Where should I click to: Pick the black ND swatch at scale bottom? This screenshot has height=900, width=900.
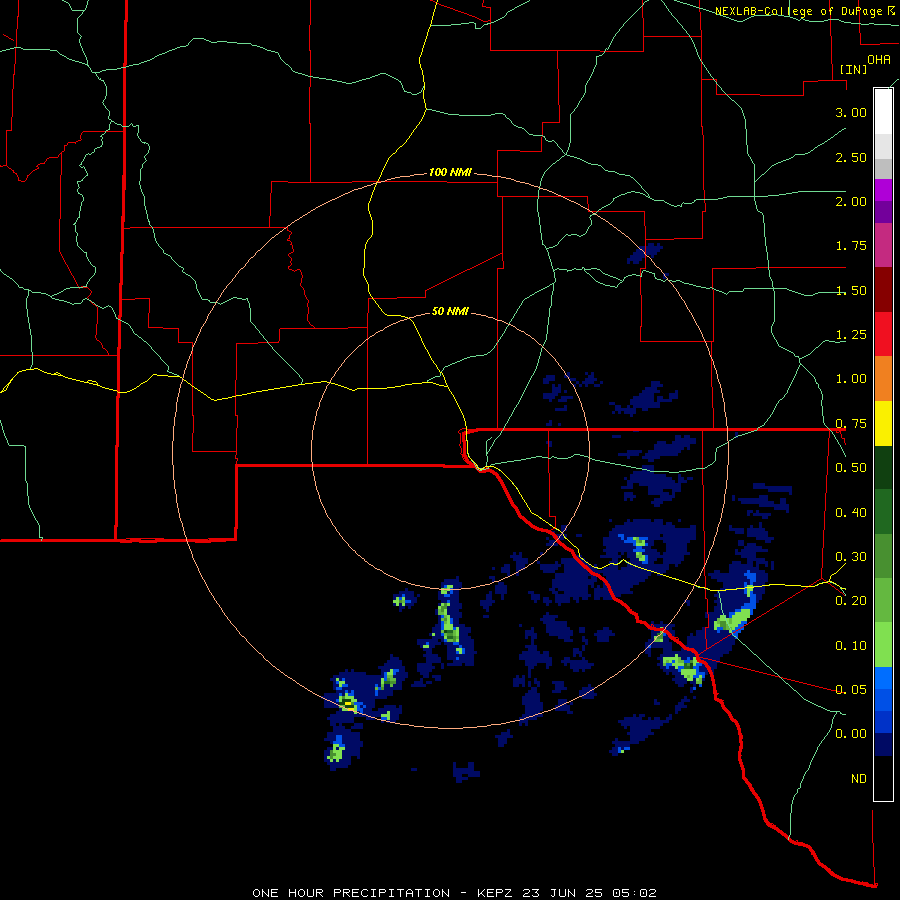pos(883,778)
